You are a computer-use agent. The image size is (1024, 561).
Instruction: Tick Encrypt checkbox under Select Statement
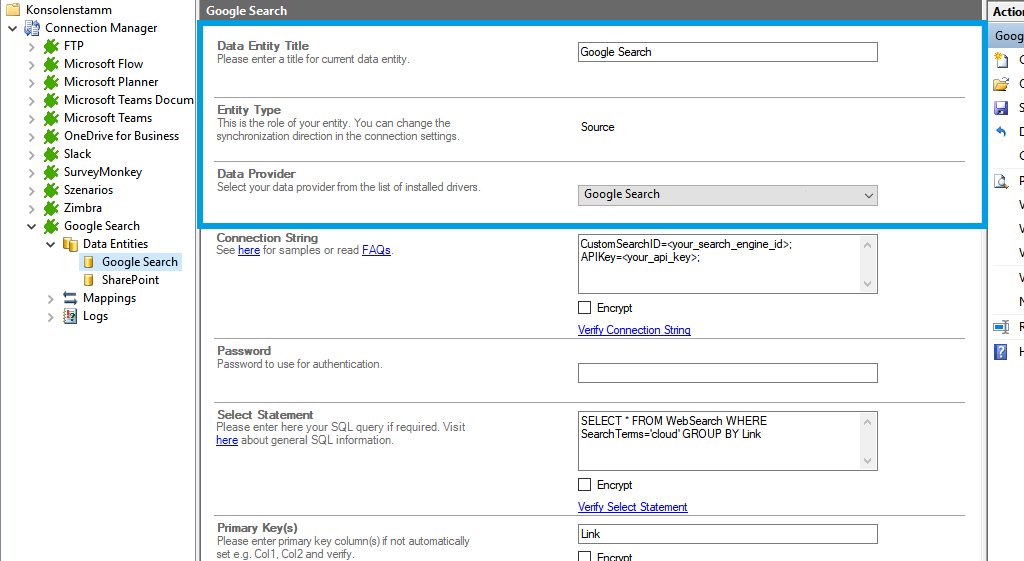pos(585,485)
